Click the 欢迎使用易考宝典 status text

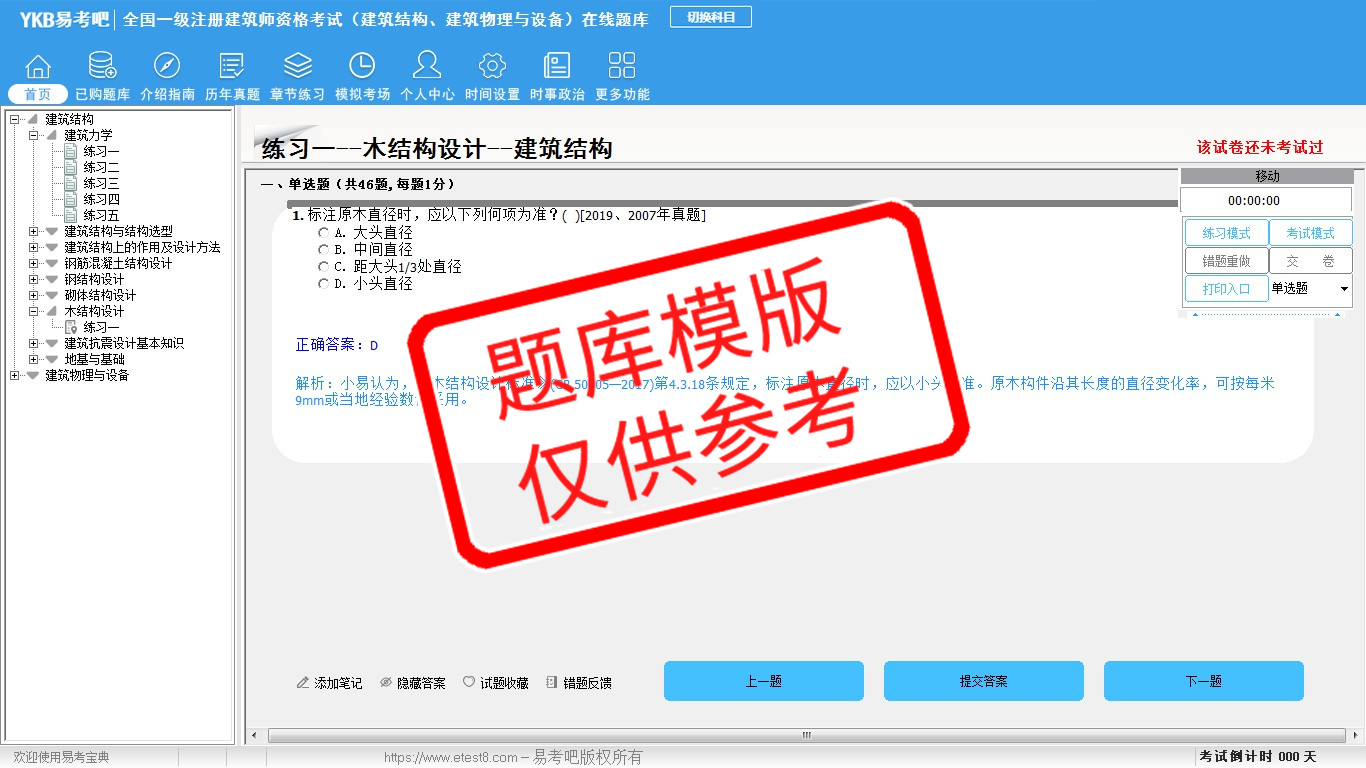click(61, 758)
